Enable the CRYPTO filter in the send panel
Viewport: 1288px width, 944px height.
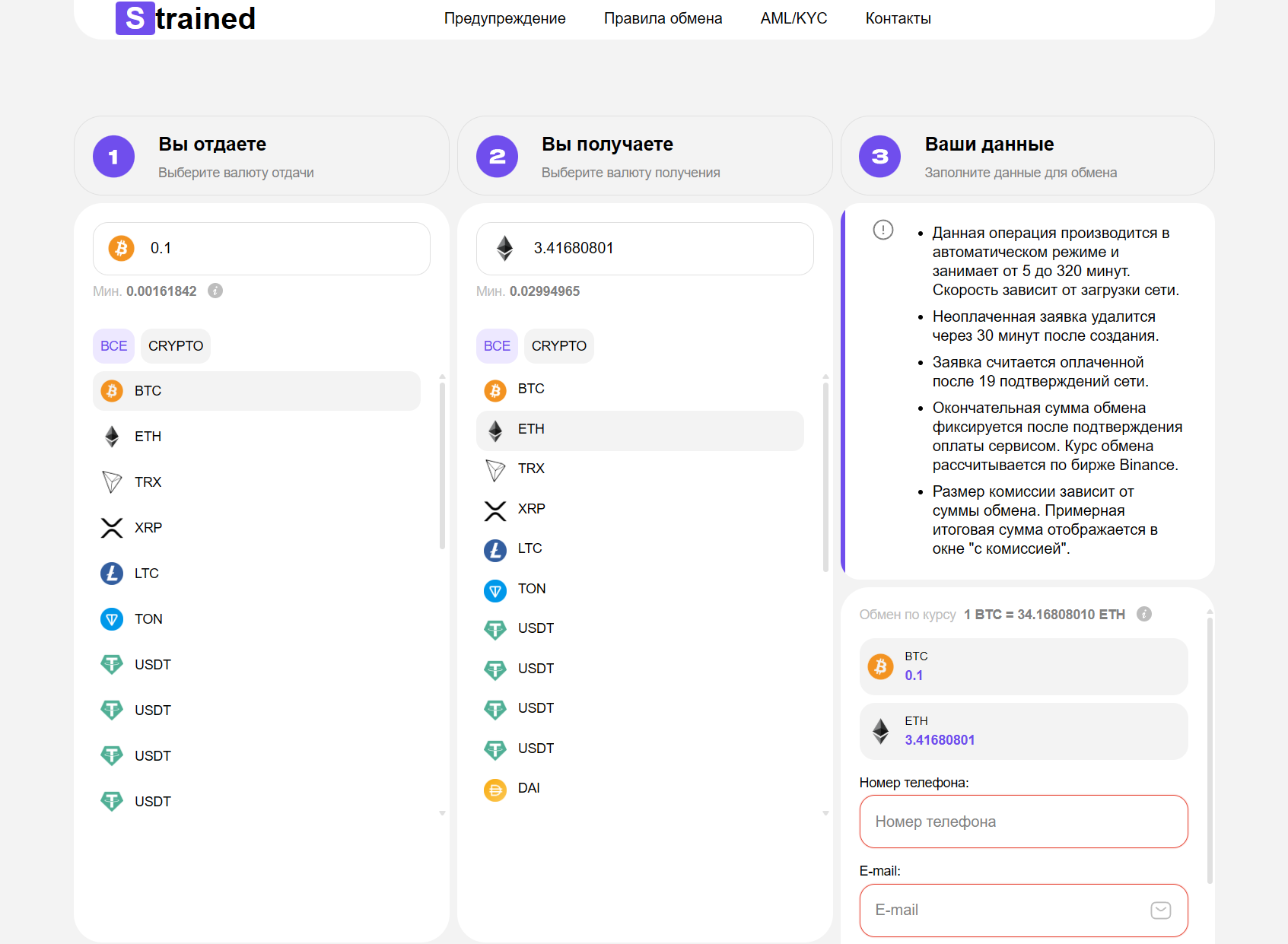(x=175, y=345)
